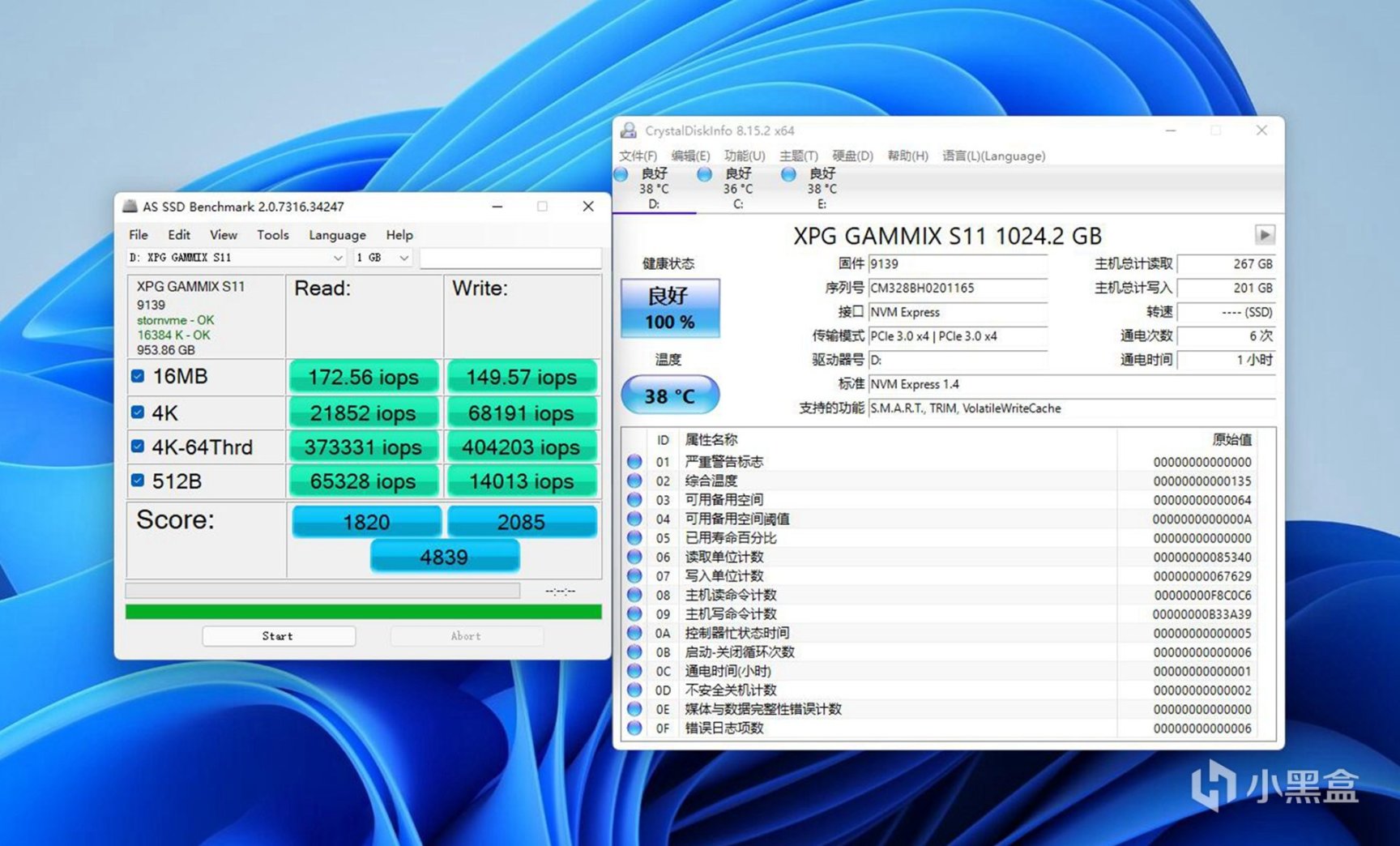Click status orb for attribute 02 综合温度
The width and height of the screenshot is (1400, 846).
pos(634,481)
